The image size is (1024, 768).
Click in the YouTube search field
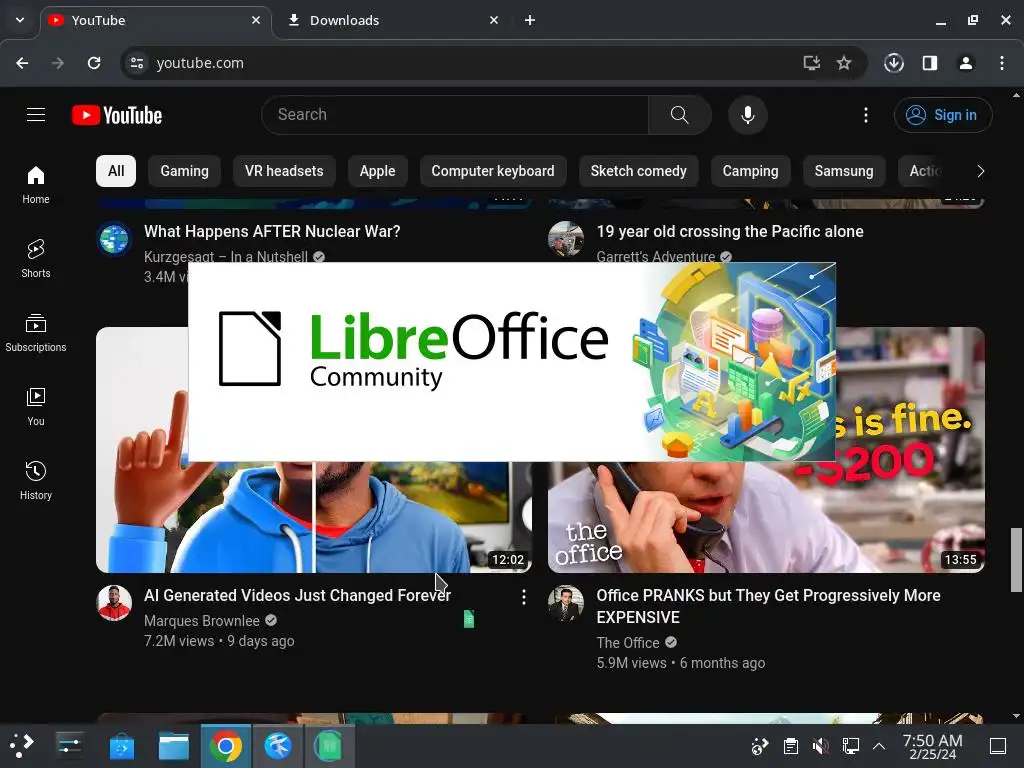[x=455, y=115]
